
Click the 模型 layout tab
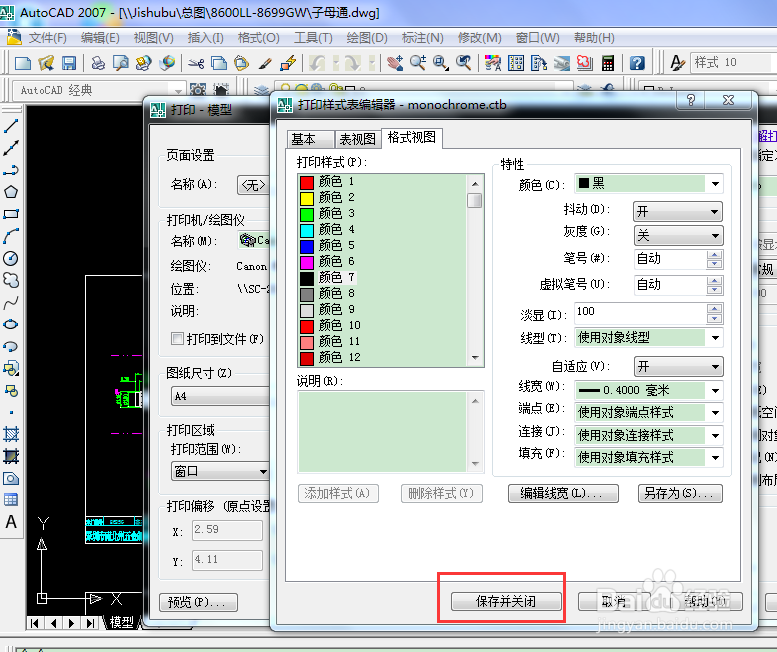click(121, 622)
